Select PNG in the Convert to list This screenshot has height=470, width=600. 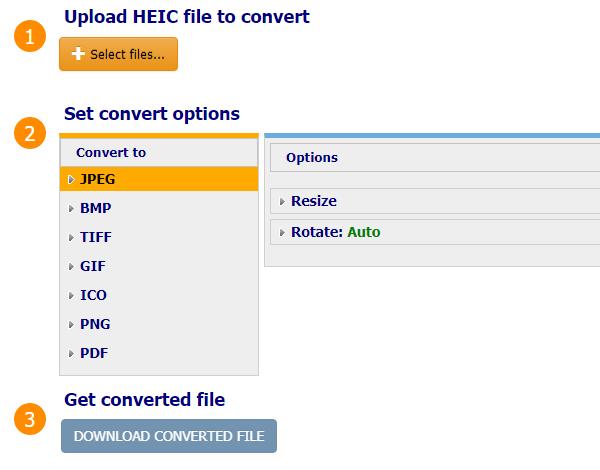(x=95, y=324)
